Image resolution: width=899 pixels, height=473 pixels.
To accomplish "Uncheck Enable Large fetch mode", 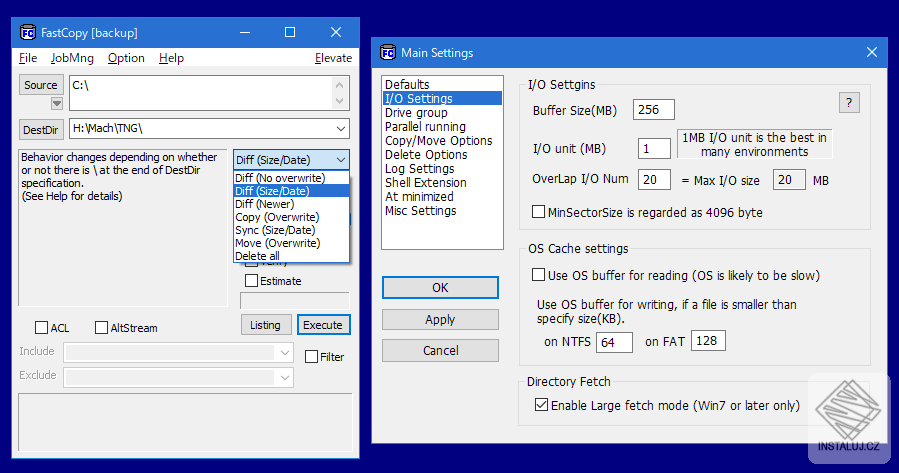I will click(541, 405).
